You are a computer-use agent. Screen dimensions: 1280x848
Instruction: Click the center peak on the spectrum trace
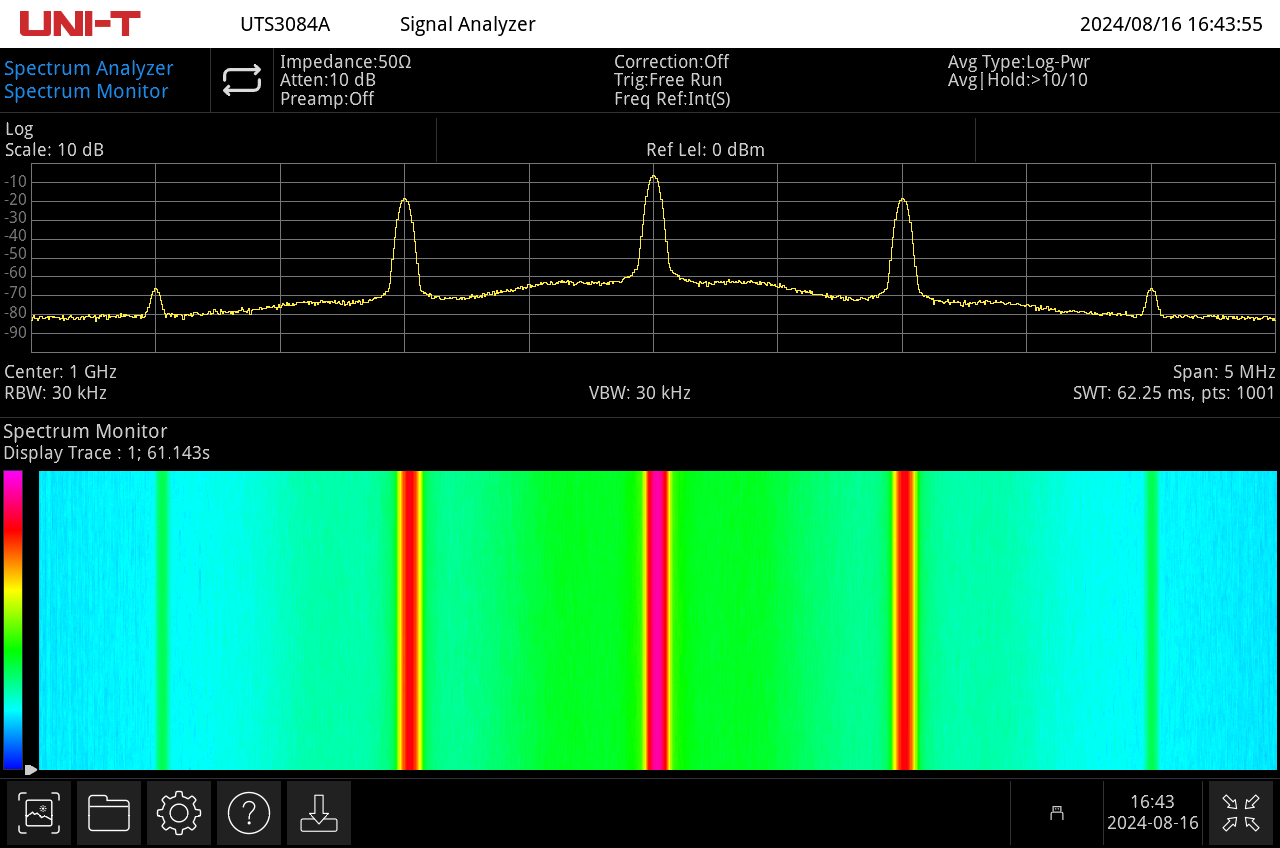tap(654, 178)
